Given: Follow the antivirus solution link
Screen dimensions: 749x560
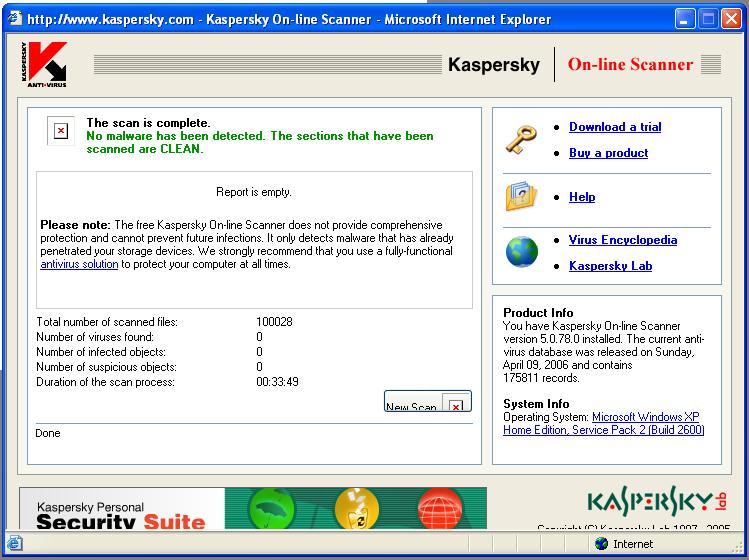Looking at the screenshot, I should (x=79, y=264).
